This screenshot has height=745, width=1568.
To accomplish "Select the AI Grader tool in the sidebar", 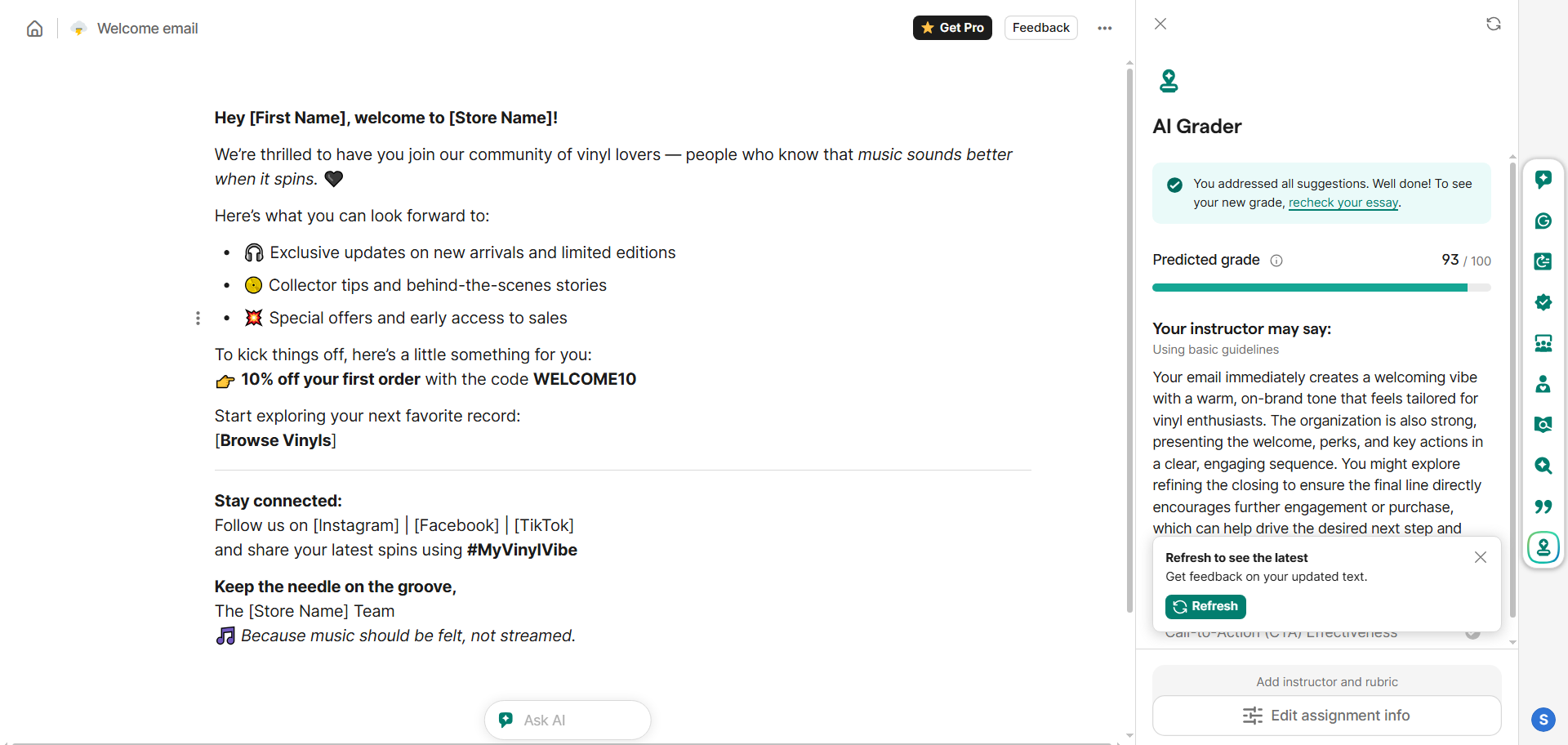I will (x=1543, y=547).
